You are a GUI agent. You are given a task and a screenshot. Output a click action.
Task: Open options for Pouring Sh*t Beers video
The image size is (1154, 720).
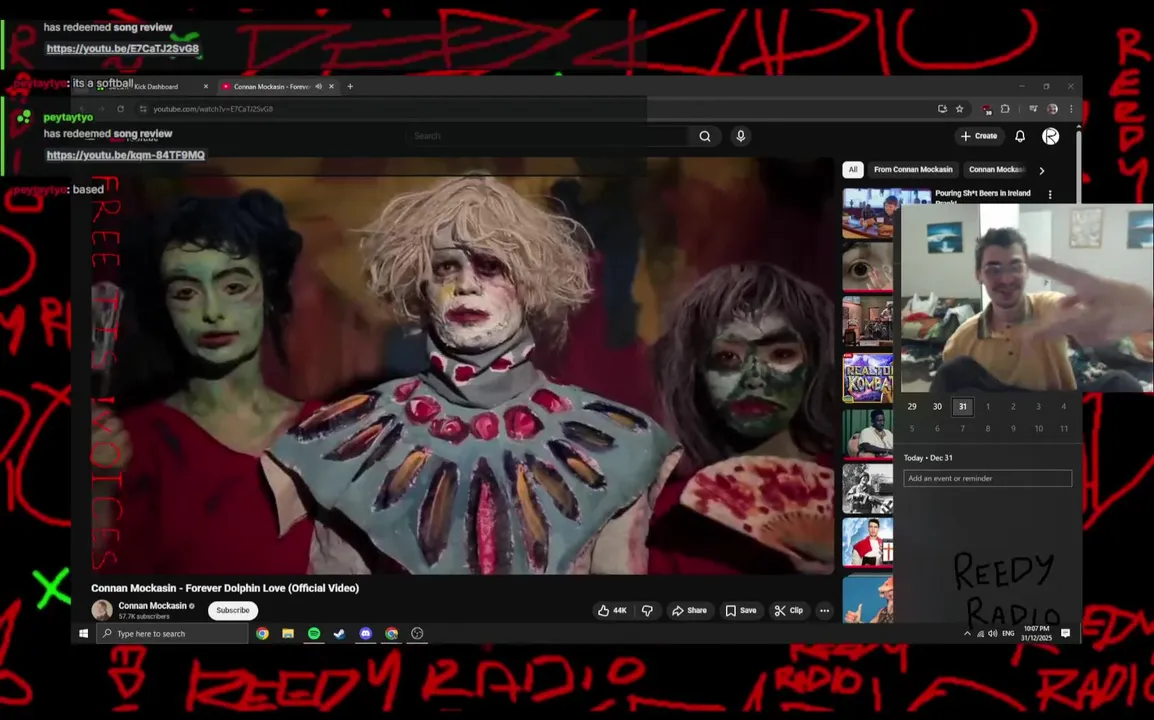point(1050,195)
